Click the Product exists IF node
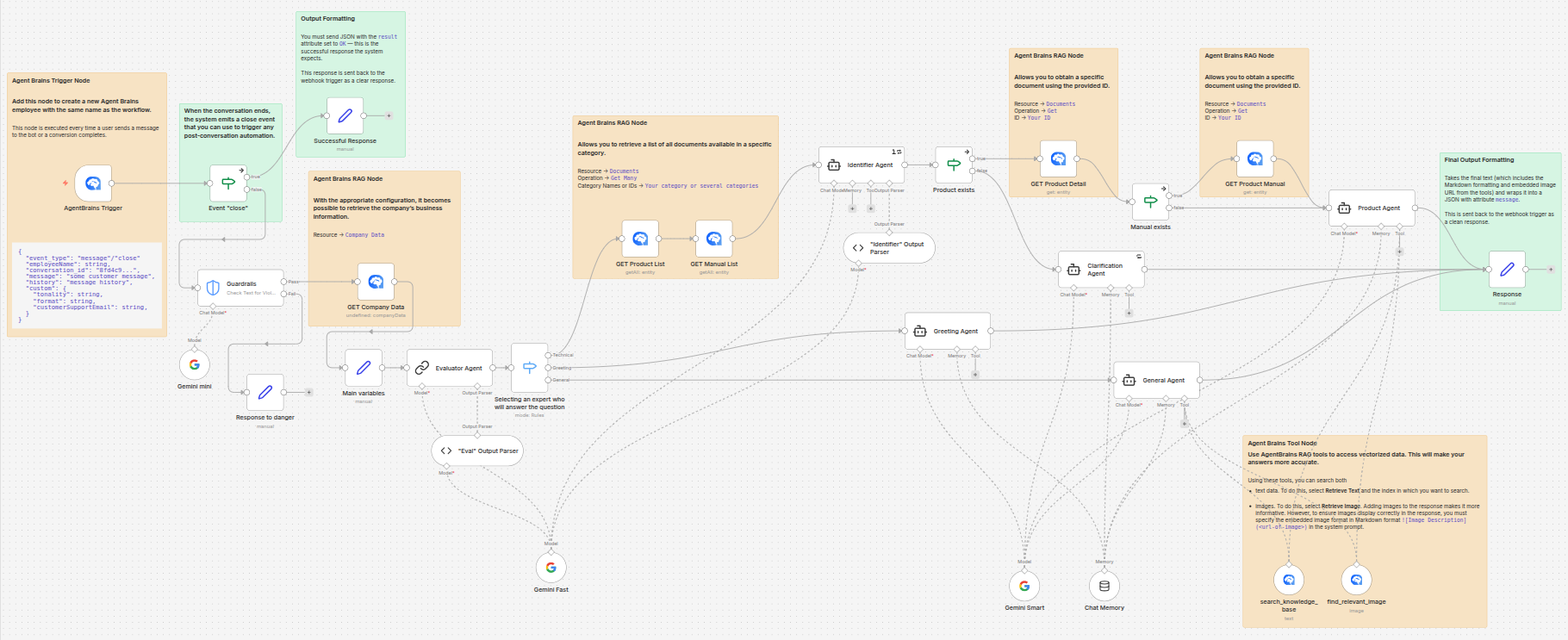1568x640 pixels. pos(954,165)
